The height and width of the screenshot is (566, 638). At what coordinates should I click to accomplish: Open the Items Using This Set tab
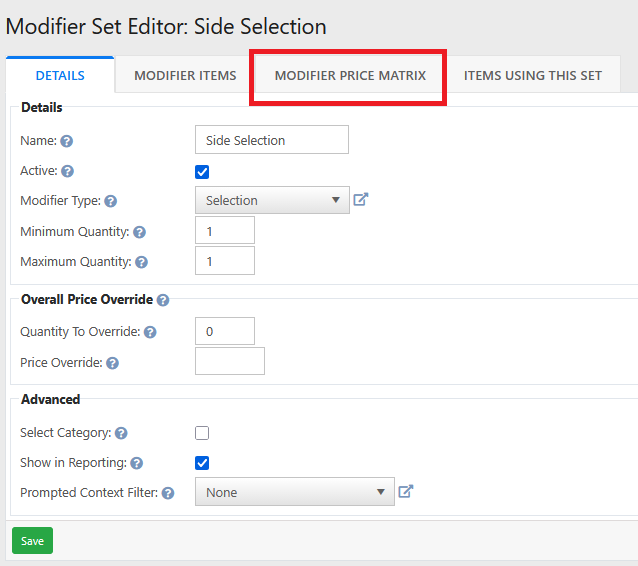[x=533, y=75]
